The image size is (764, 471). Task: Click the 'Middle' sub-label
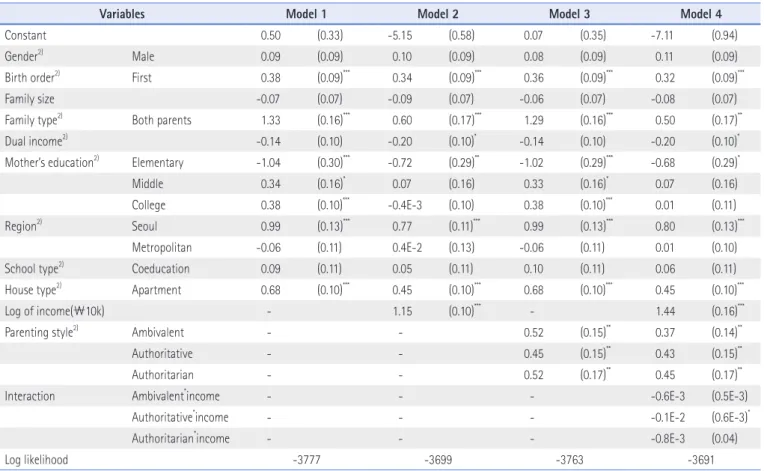[147, 184]
